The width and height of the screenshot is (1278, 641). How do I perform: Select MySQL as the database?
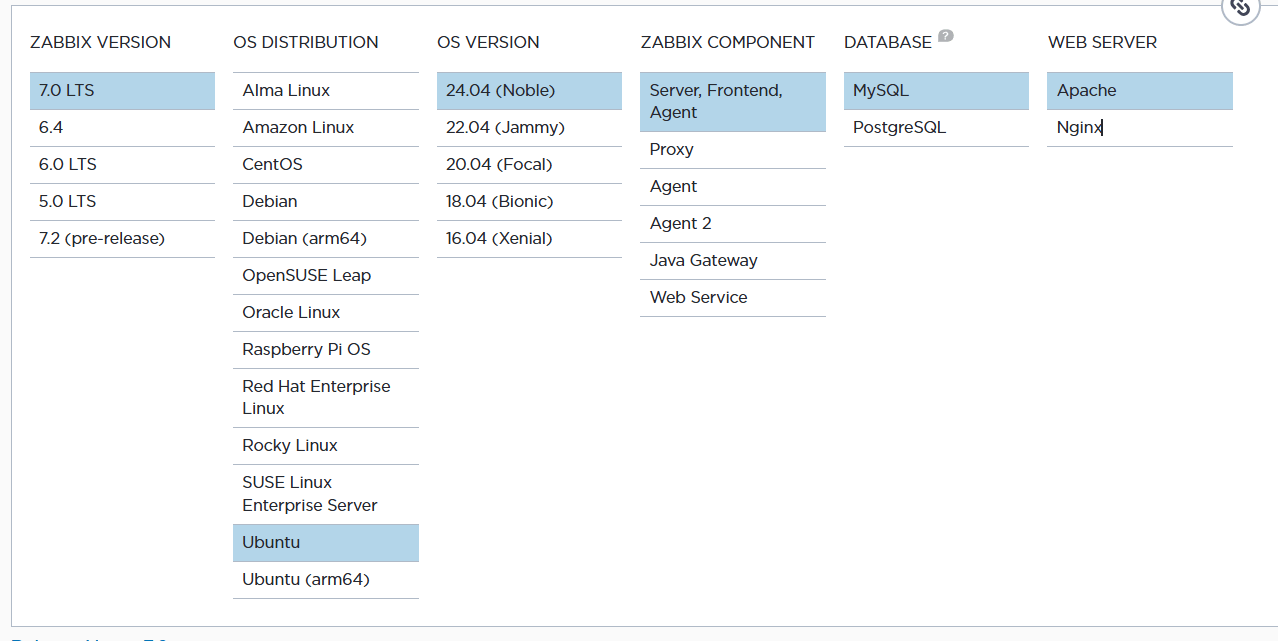coord(936,90)
